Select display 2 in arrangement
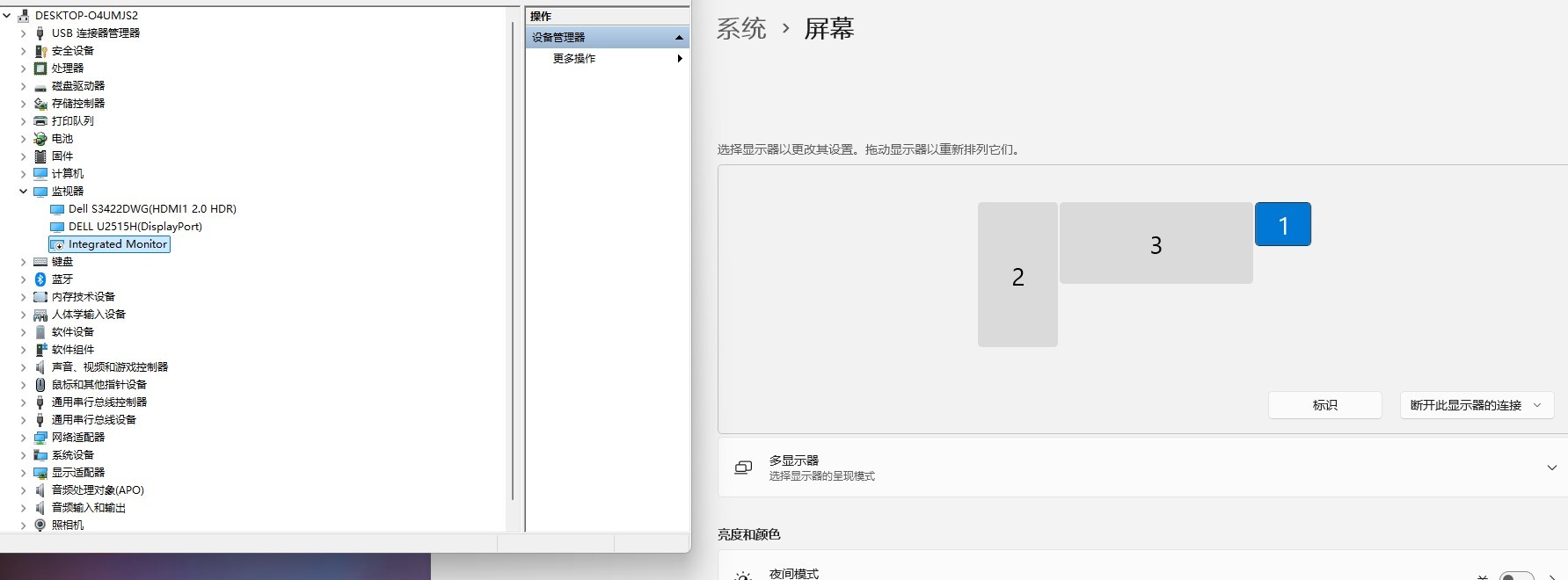Image resolution: width=1568 pixels, height=580 pixels. [1017, 274]
